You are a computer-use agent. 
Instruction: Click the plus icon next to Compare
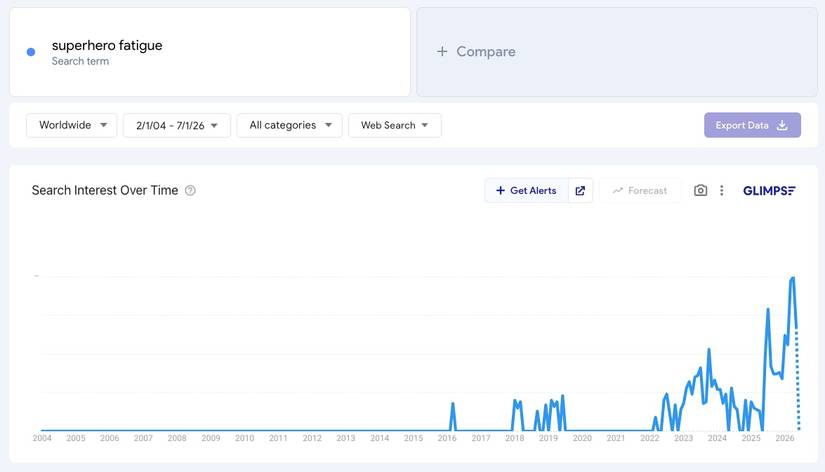(442, 51)
